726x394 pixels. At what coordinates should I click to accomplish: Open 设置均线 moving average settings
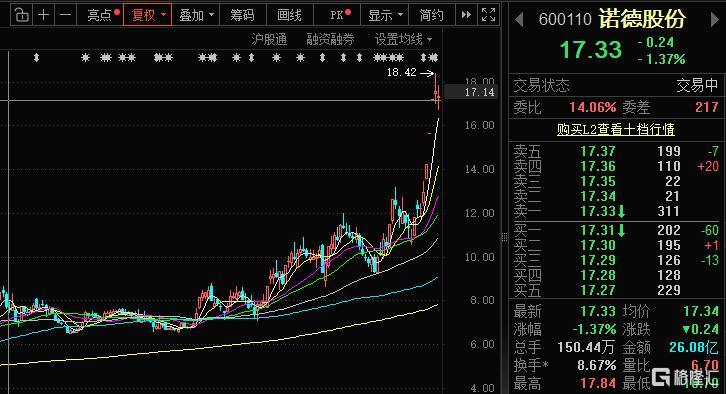pyautogui.click(x=403, y=39)
